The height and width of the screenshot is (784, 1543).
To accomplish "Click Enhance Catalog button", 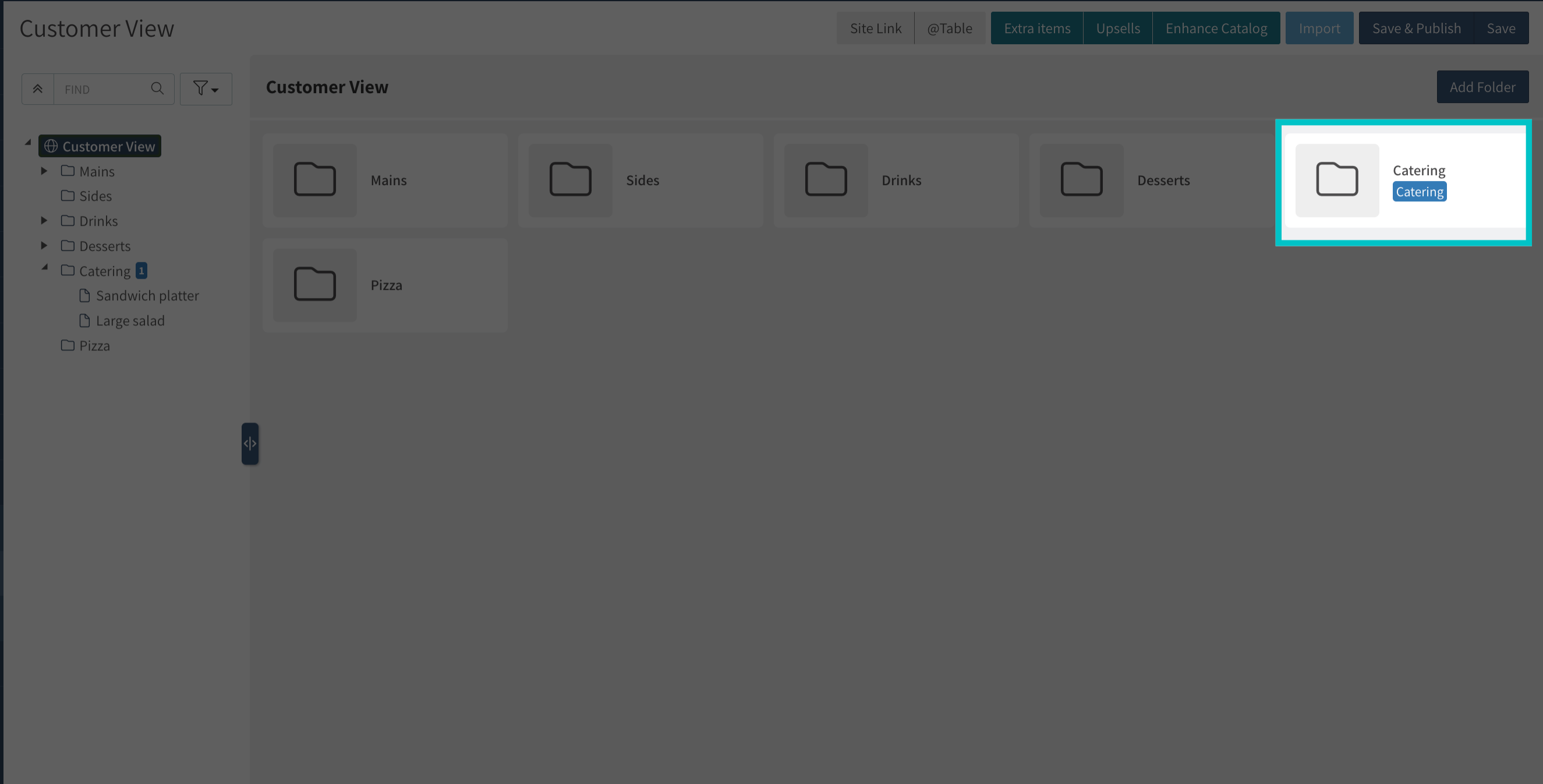I will (x=1216, y=28).
